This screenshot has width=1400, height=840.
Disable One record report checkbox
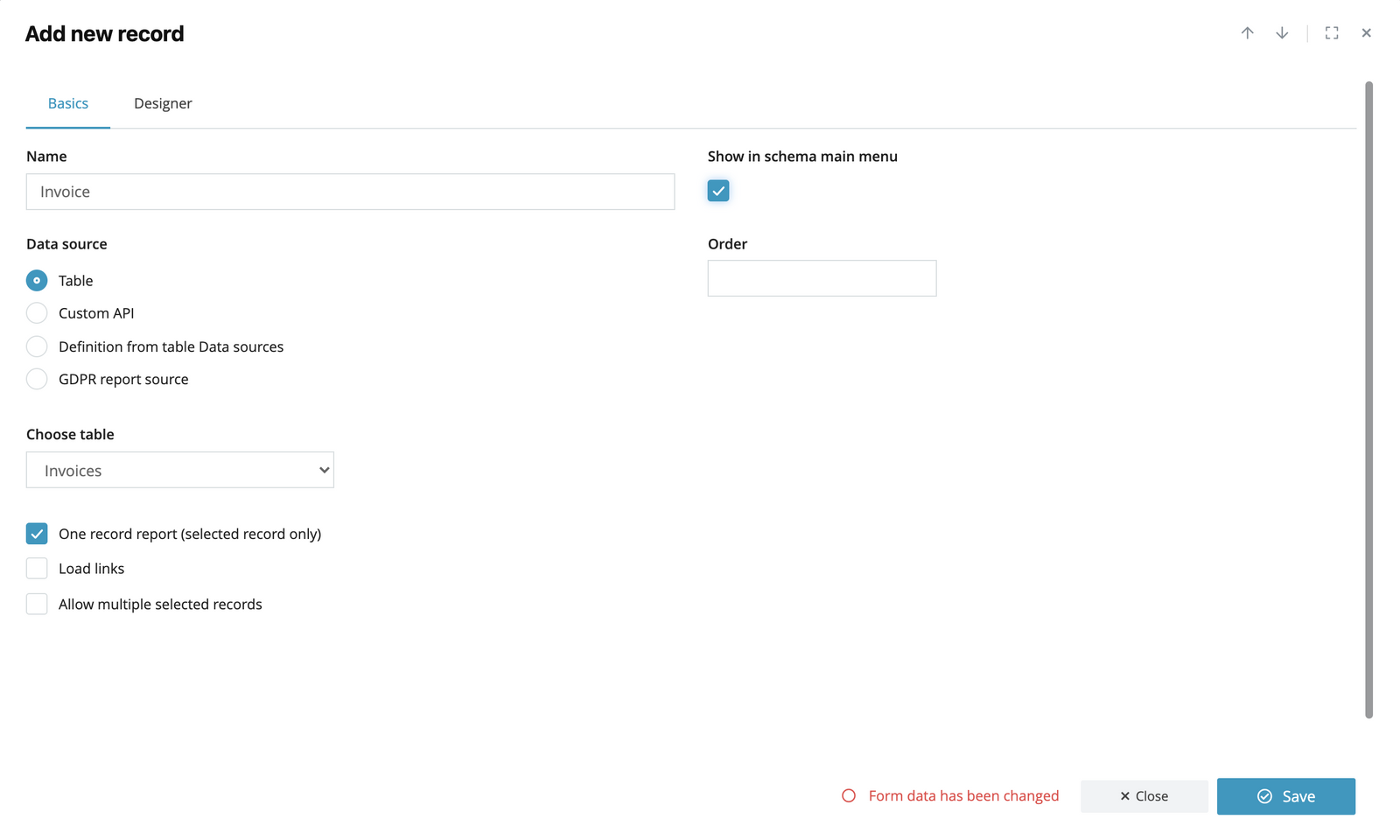coord(37,534)
